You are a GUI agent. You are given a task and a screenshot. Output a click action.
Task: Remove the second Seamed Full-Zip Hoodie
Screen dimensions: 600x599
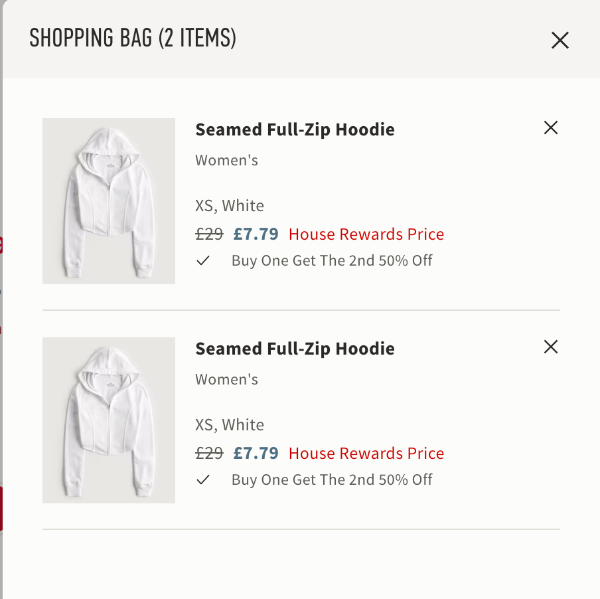[550, 347]
